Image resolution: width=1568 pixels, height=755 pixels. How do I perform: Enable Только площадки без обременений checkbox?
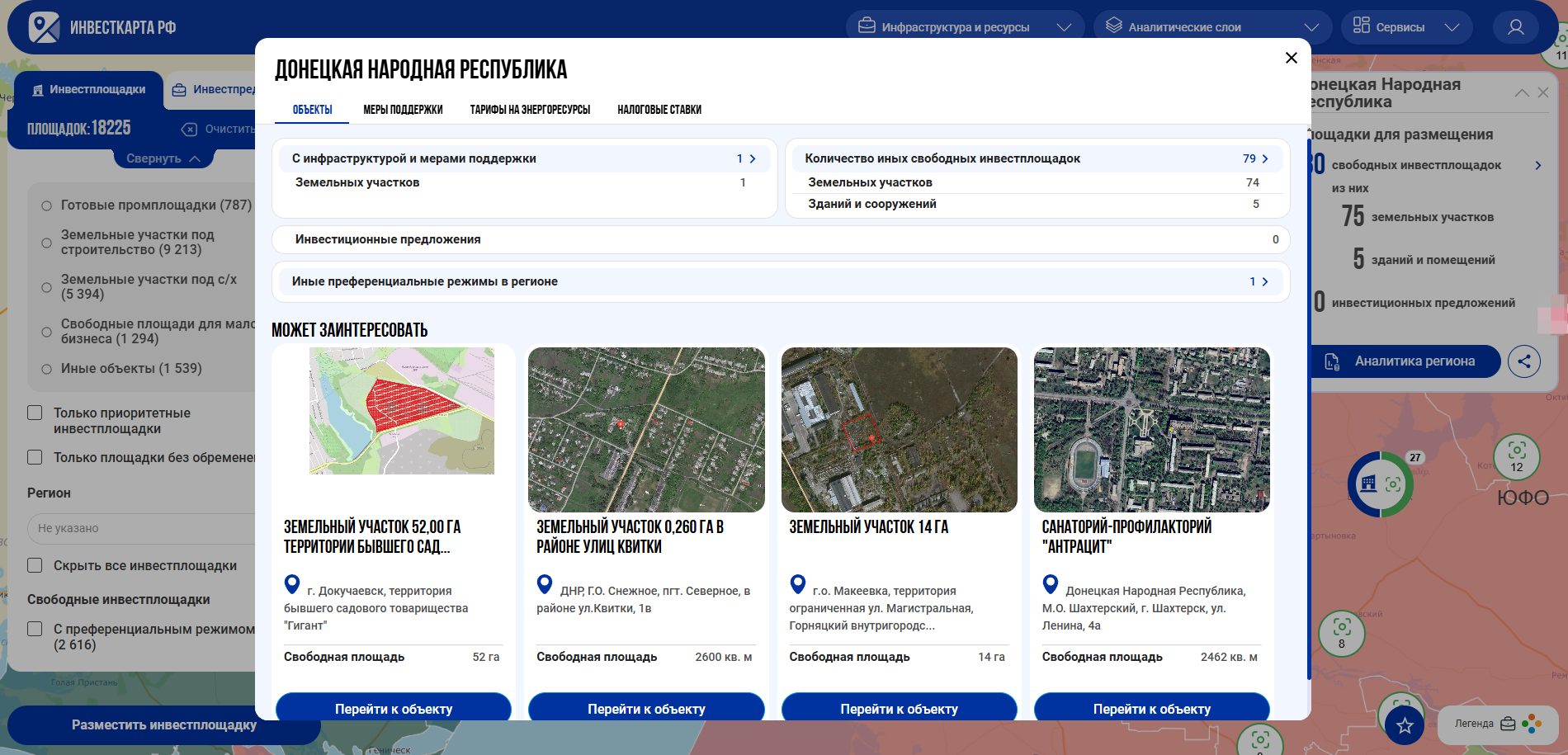[35, 457]
